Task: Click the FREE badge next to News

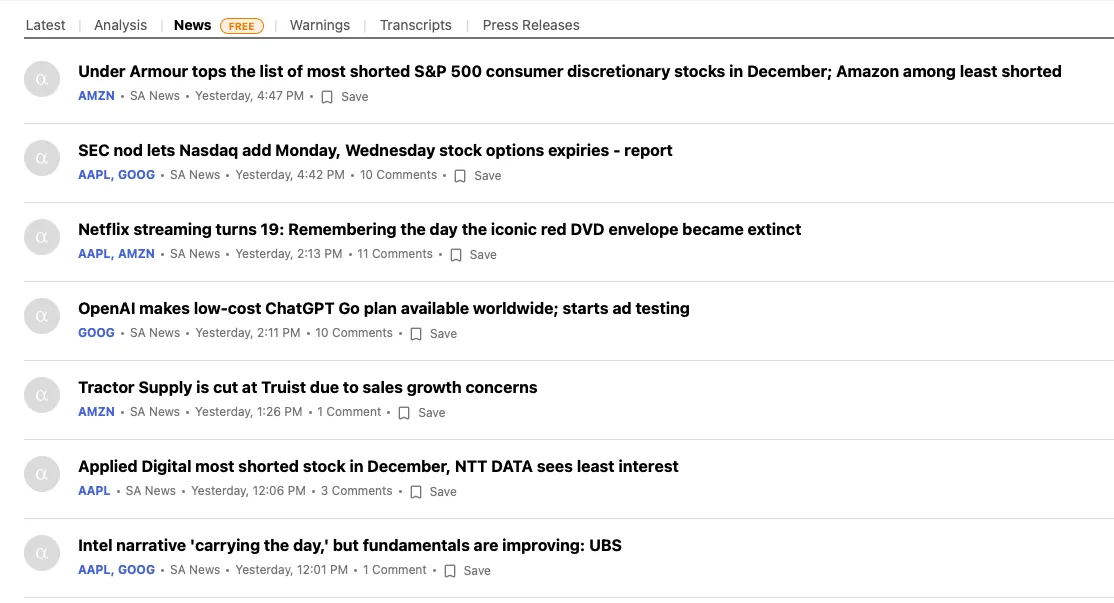Action: click(x=242, y=26)
